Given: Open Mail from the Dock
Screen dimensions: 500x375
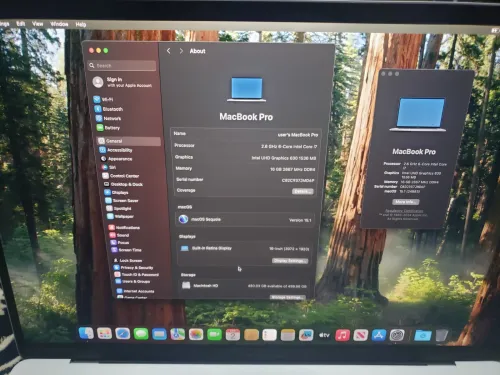Looking at the screenshot, I should [159, 334].
